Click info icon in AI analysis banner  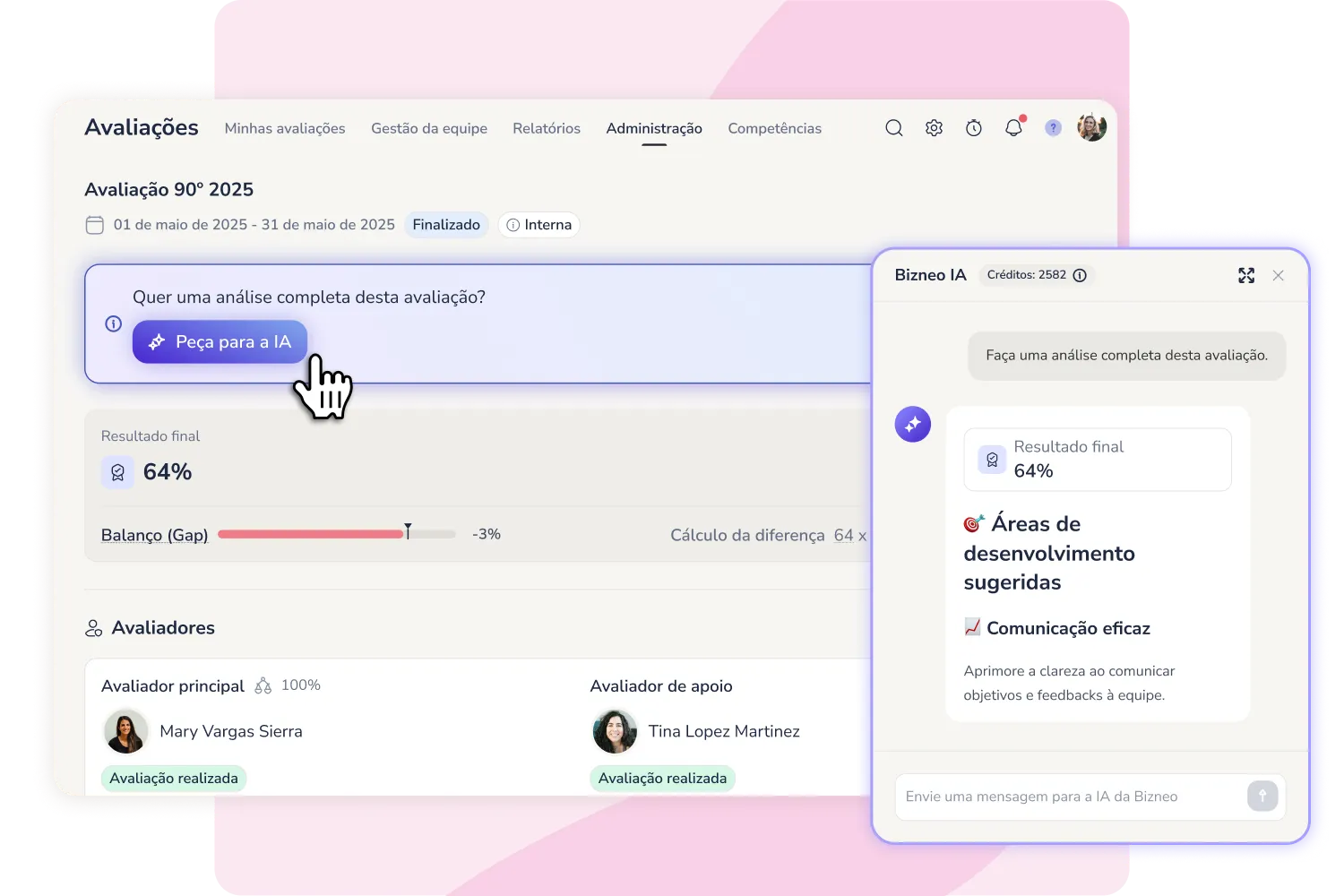tap(113, 323)
